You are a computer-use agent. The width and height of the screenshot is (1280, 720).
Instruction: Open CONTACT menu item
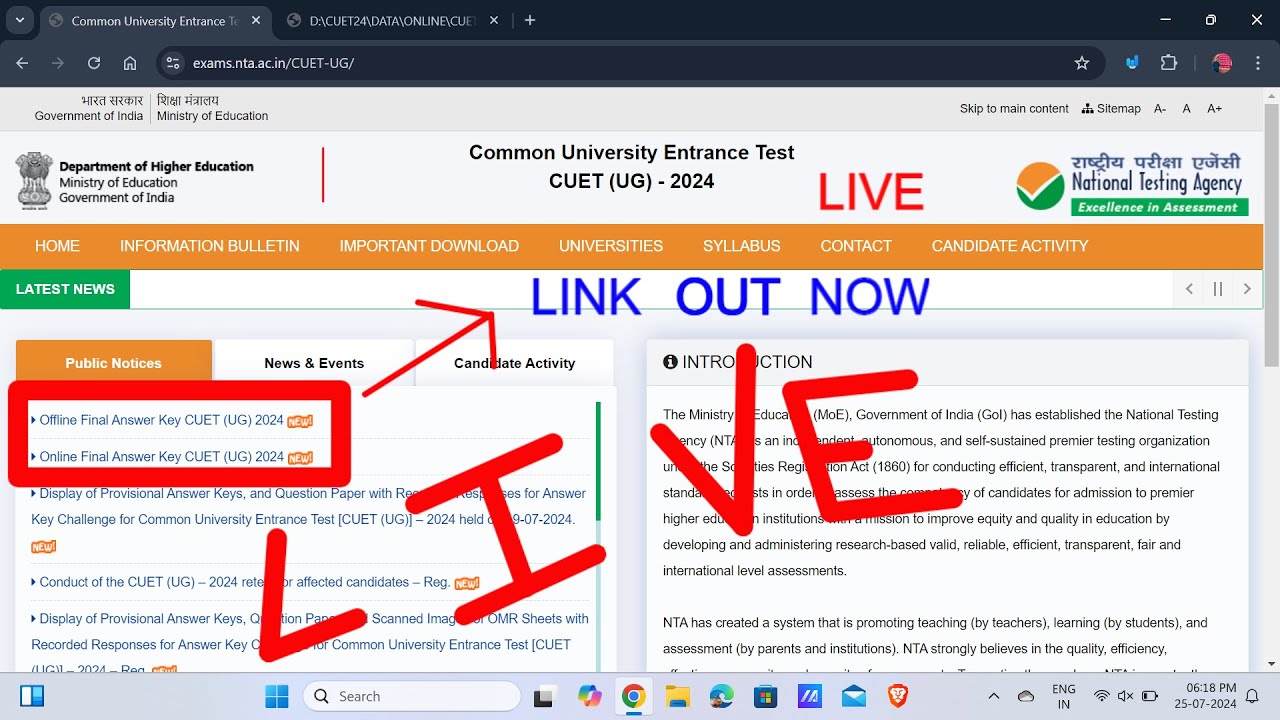click(x=856, y=246)
